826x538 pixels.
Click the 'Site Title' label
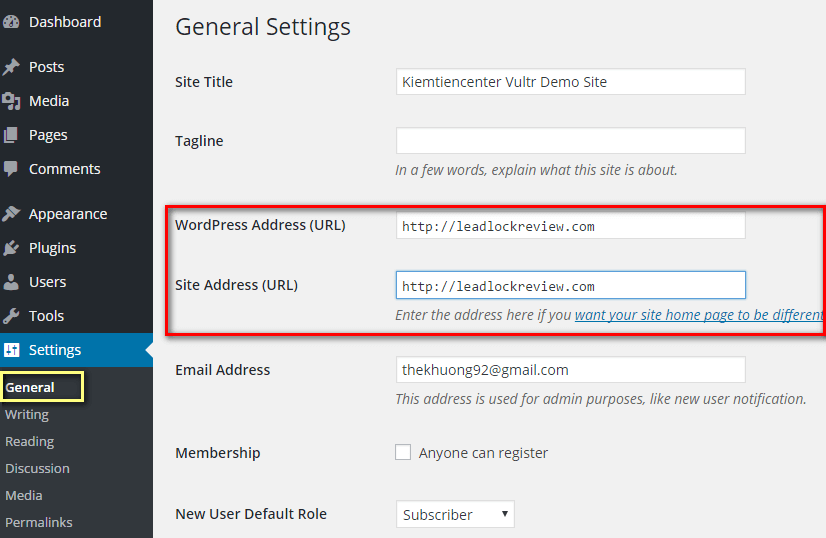pos(204,82)
